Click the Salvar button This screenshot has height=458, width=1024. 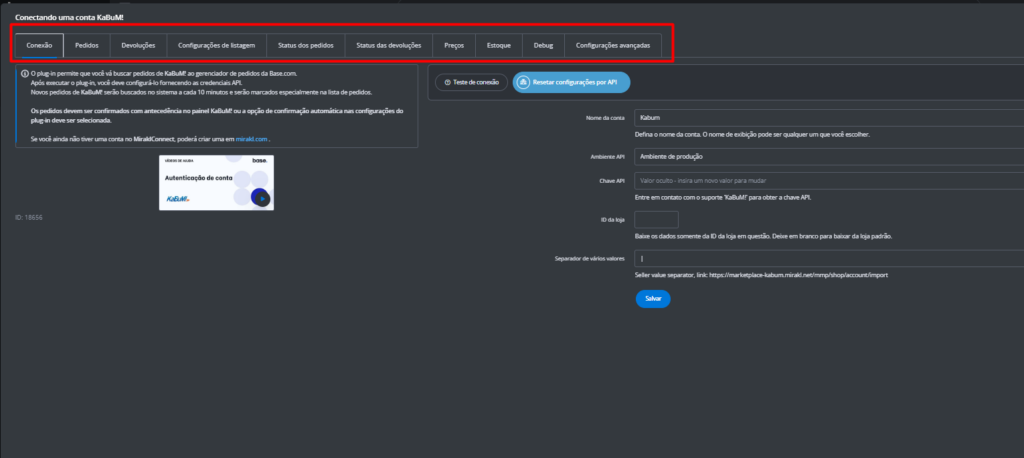[x=653, y=299]
